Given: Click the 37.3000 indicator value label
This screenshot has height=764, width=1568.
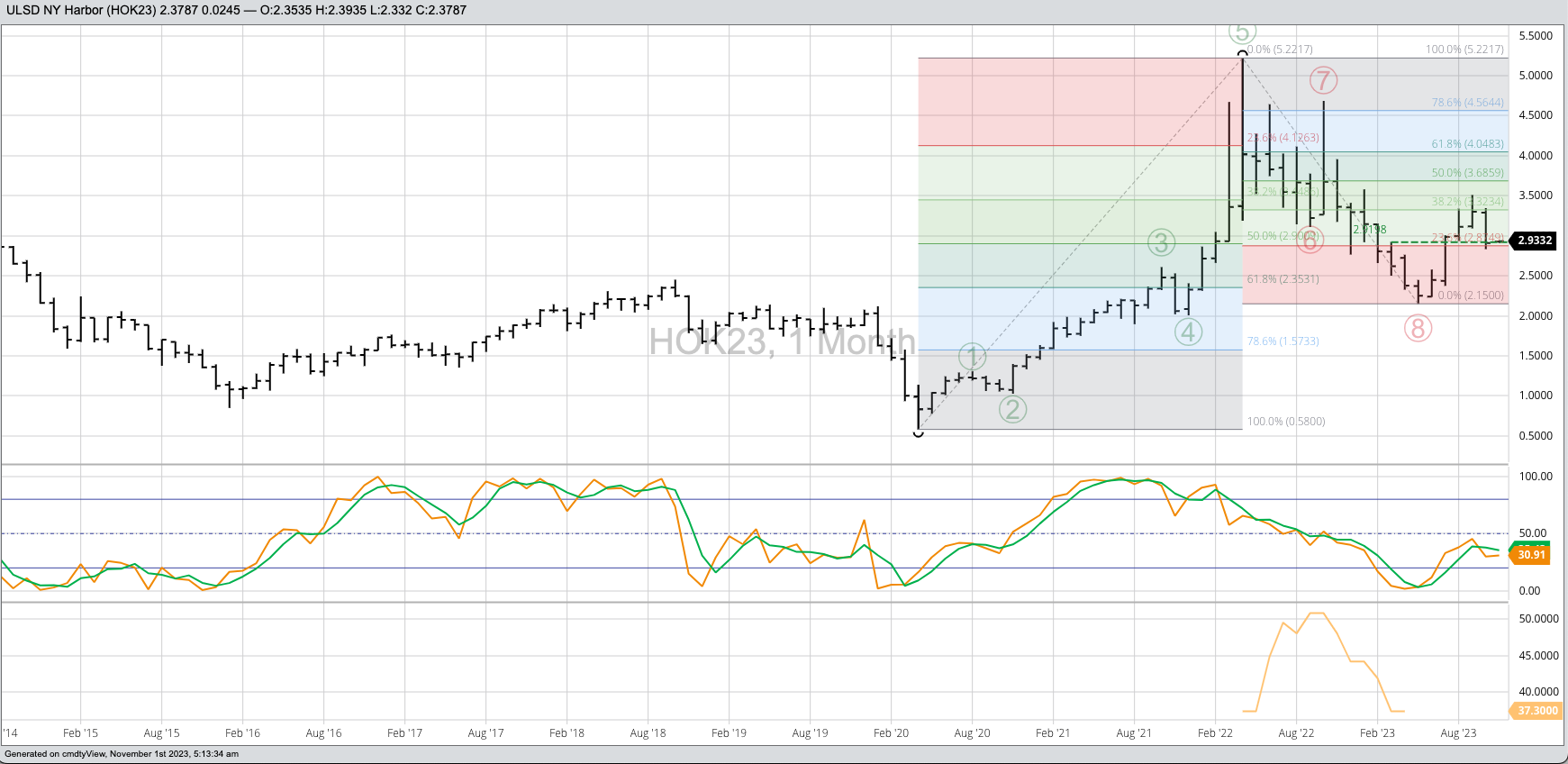Looking at the screenshot, I should tap(1536, 711).
